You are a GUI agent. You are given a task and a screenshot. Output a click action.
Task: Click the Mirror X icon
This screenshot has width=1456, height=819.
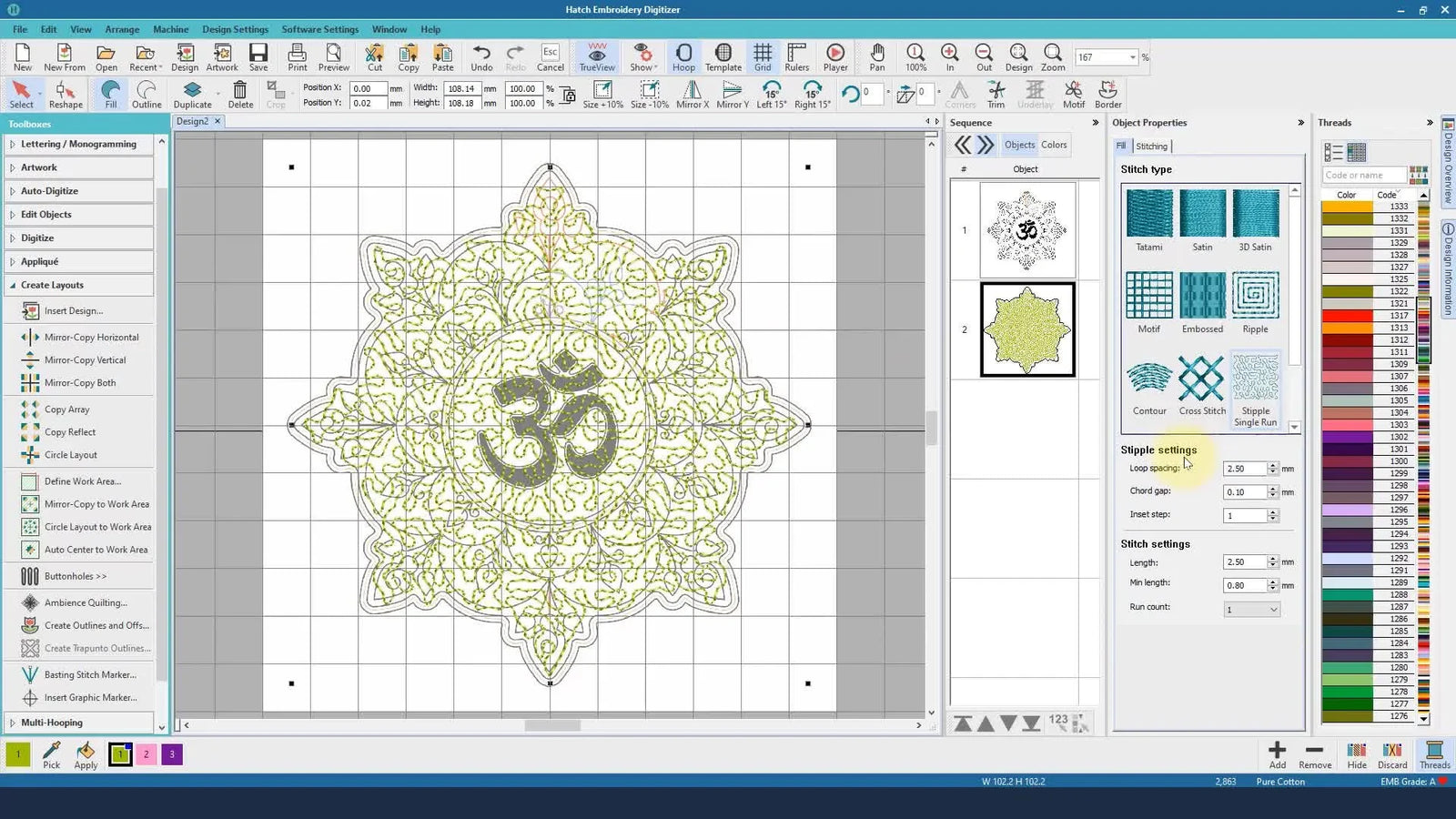click(x=692, y=93)
